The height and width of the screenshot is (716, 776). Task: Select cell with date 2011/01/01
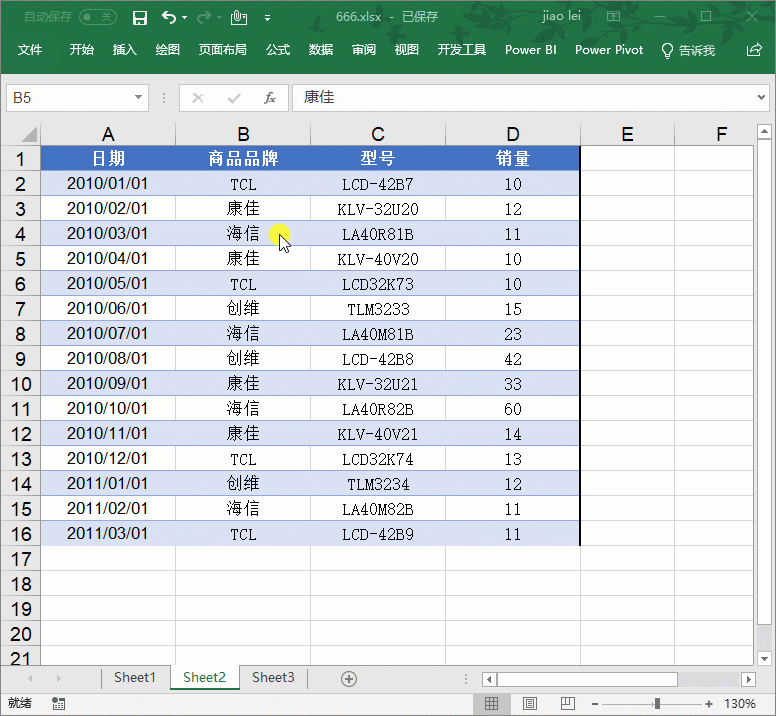[x=108, y=483]
